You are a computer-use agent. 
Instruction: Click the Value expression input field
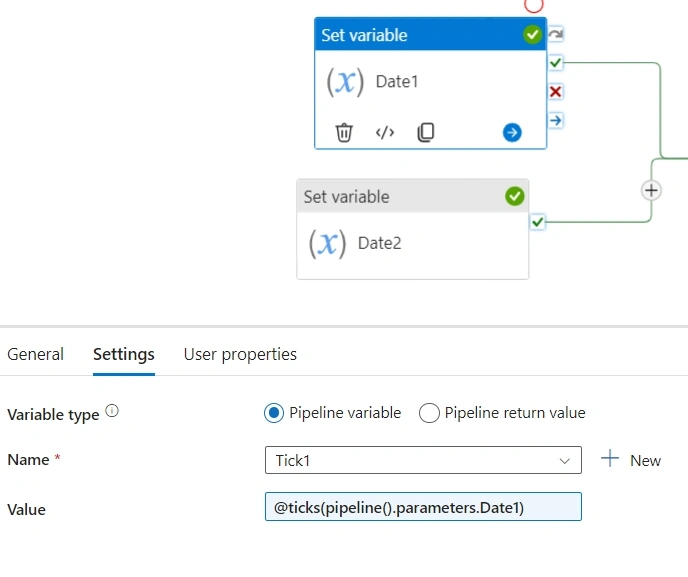423,507
